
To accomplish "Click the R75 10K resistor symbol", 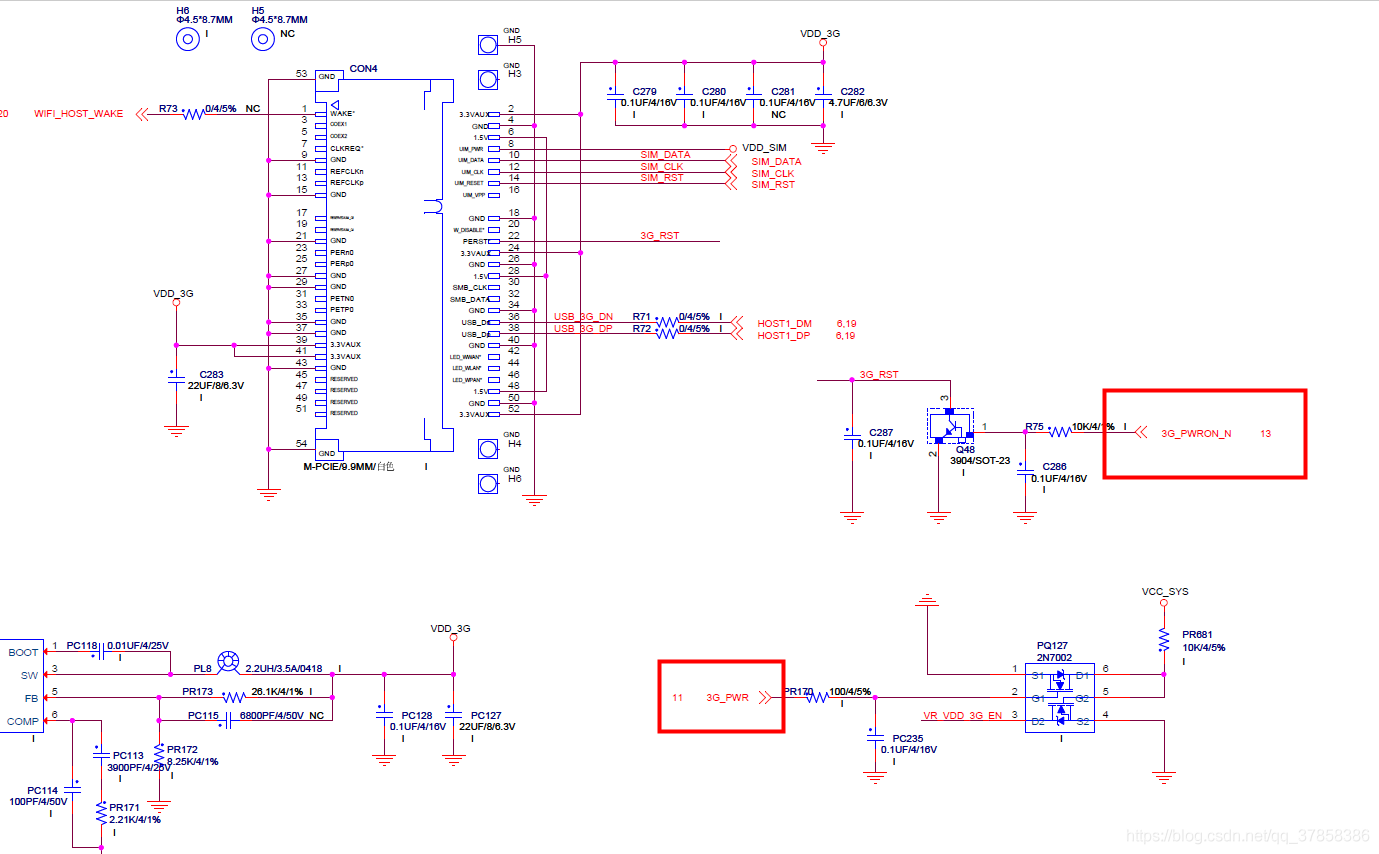I will tap(1059, 432).
